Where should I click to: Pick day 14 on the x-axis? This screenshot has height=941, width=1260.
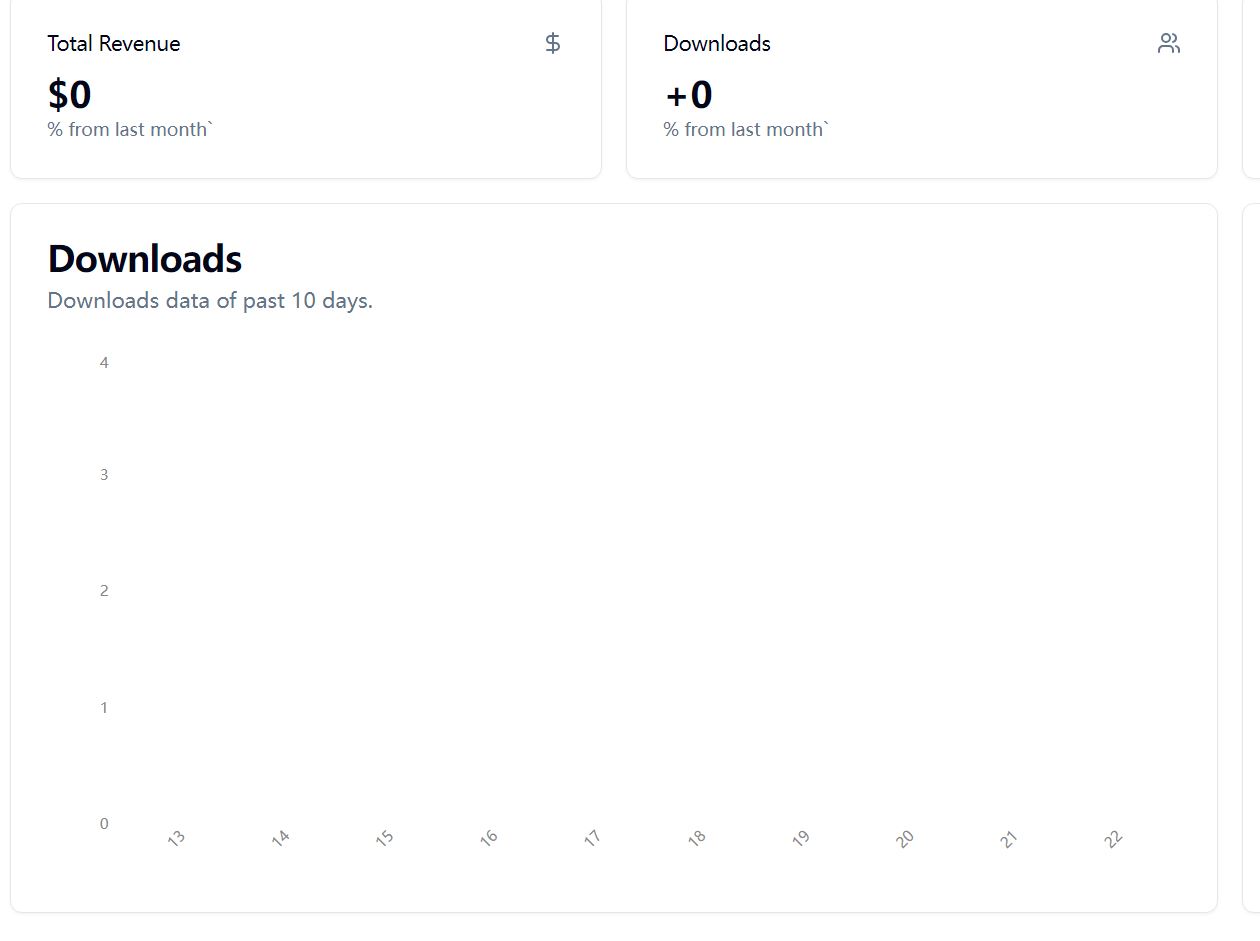click(281, 838)
